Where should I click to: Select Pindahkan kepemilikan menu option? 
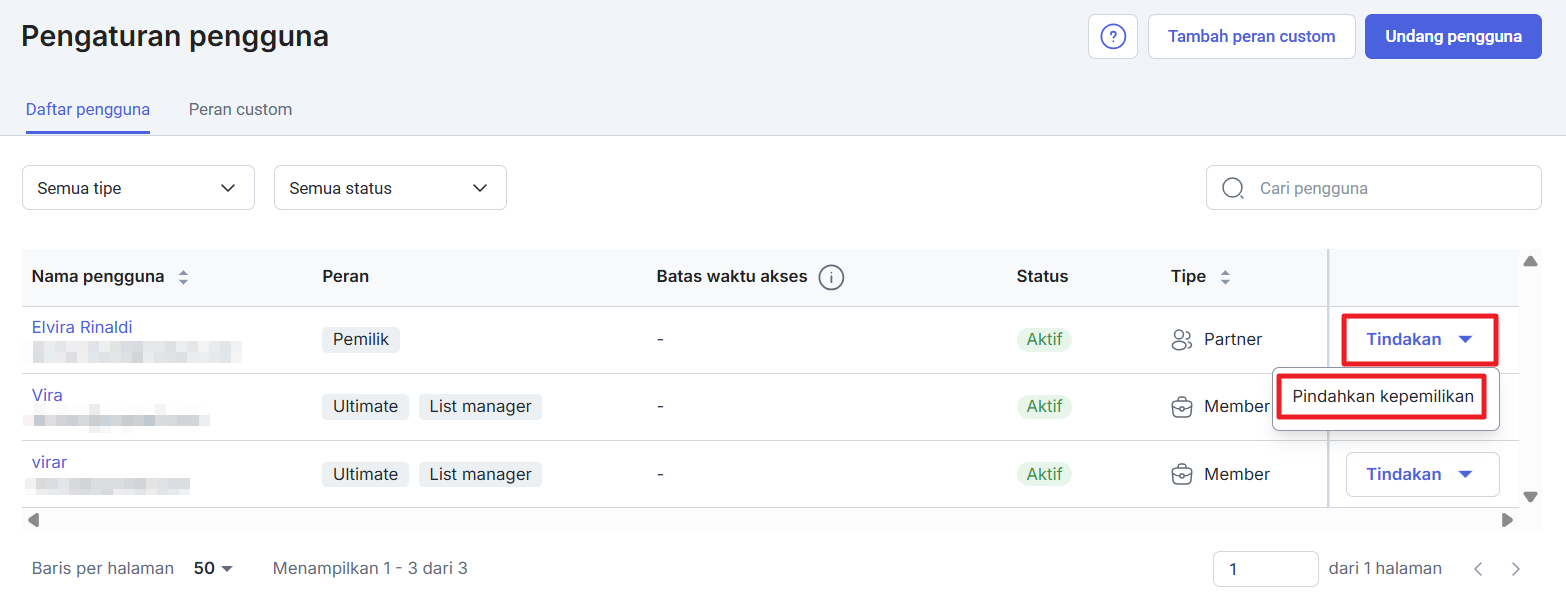1382,397
